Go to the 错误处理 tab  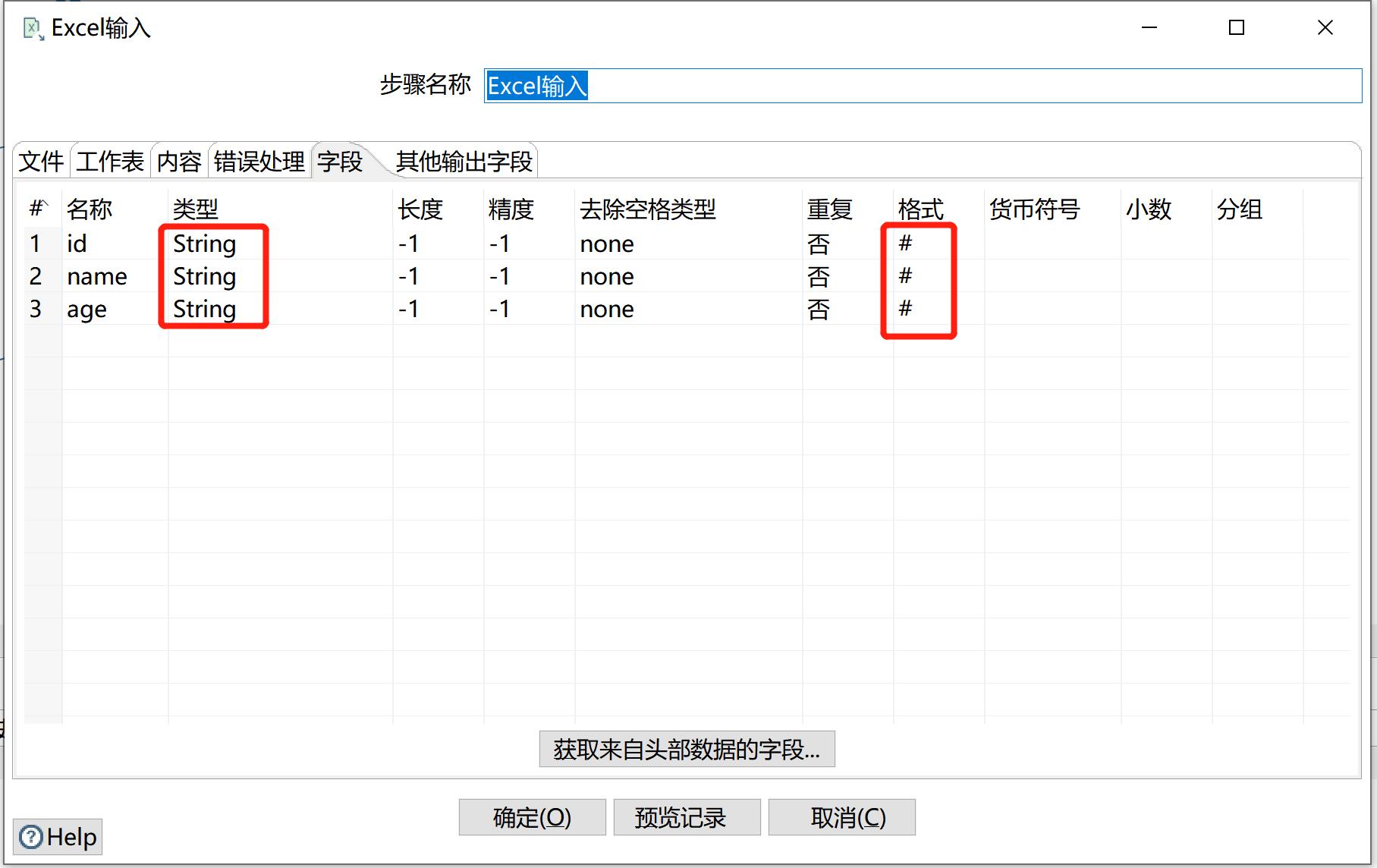(259, 161)
